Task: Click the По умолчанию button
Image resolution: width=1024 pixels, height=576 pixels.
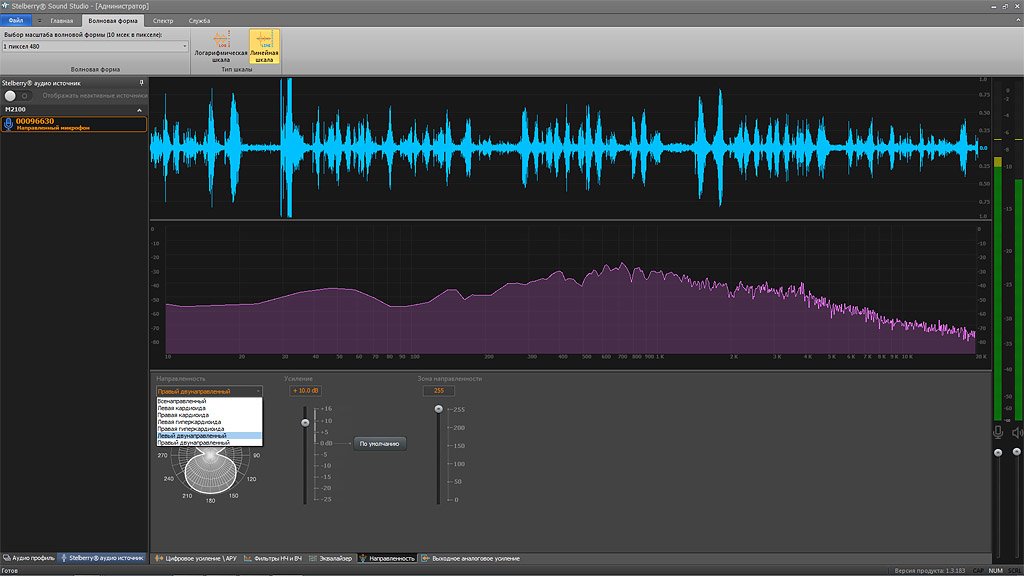Action: pos(379,441)
